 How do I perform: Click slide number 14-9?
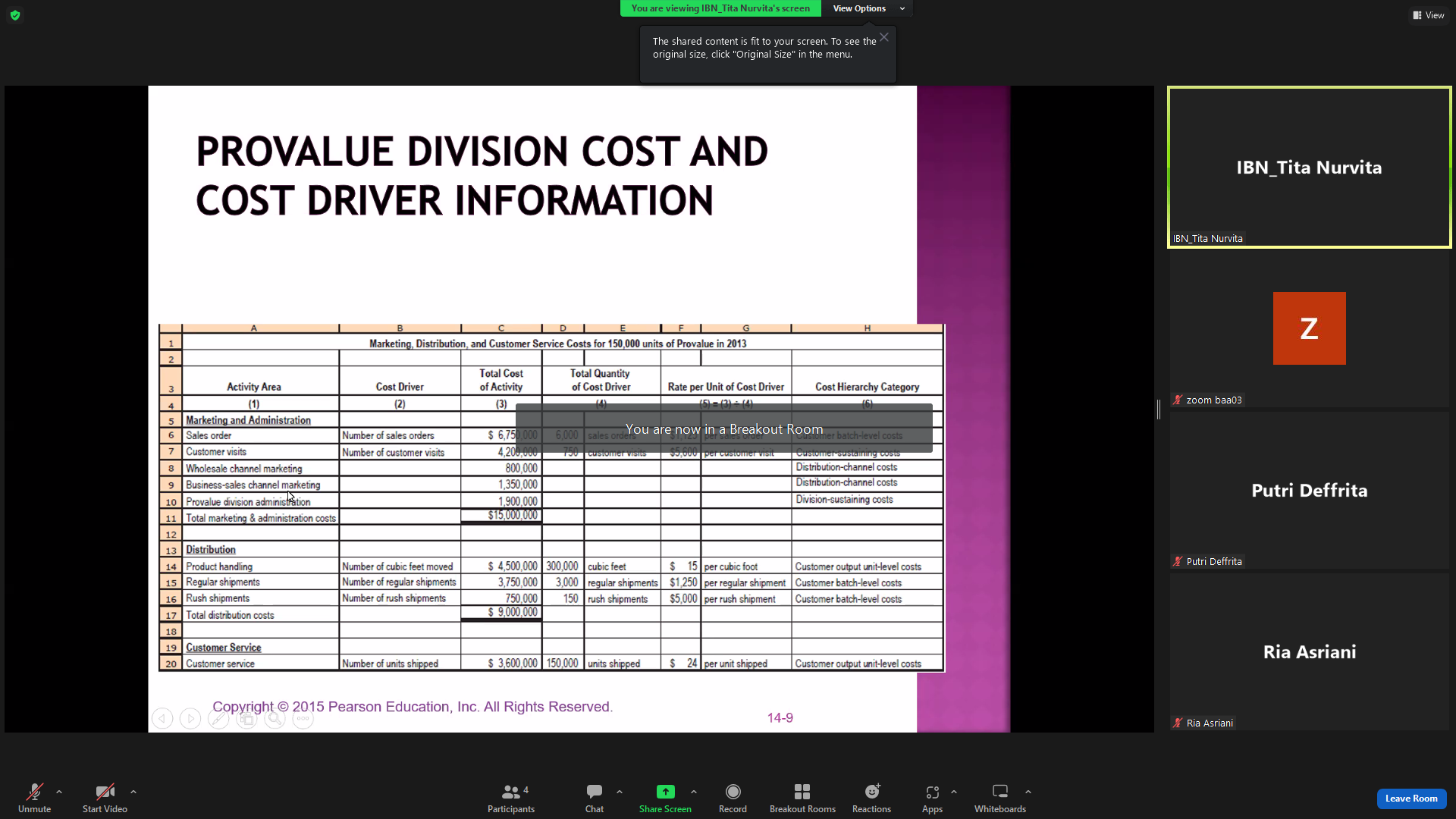[780, 718]
